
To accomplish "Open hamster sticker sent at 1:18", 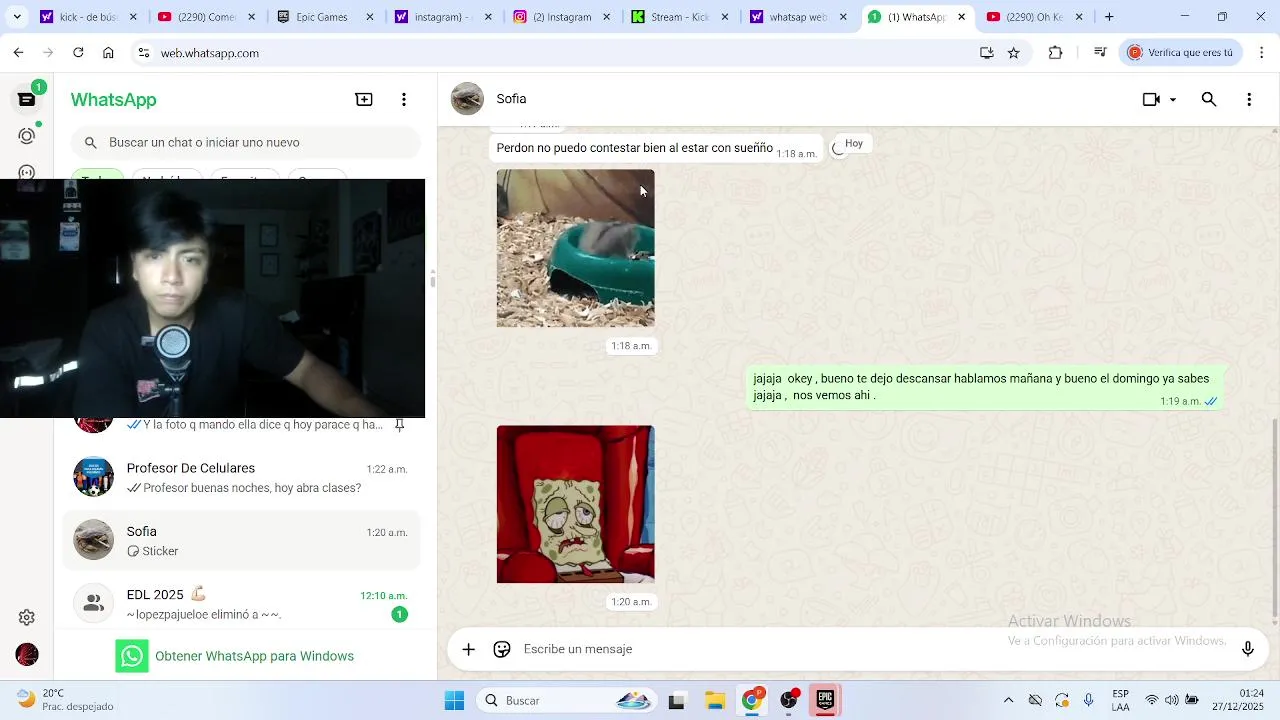I will pos(576,248).
